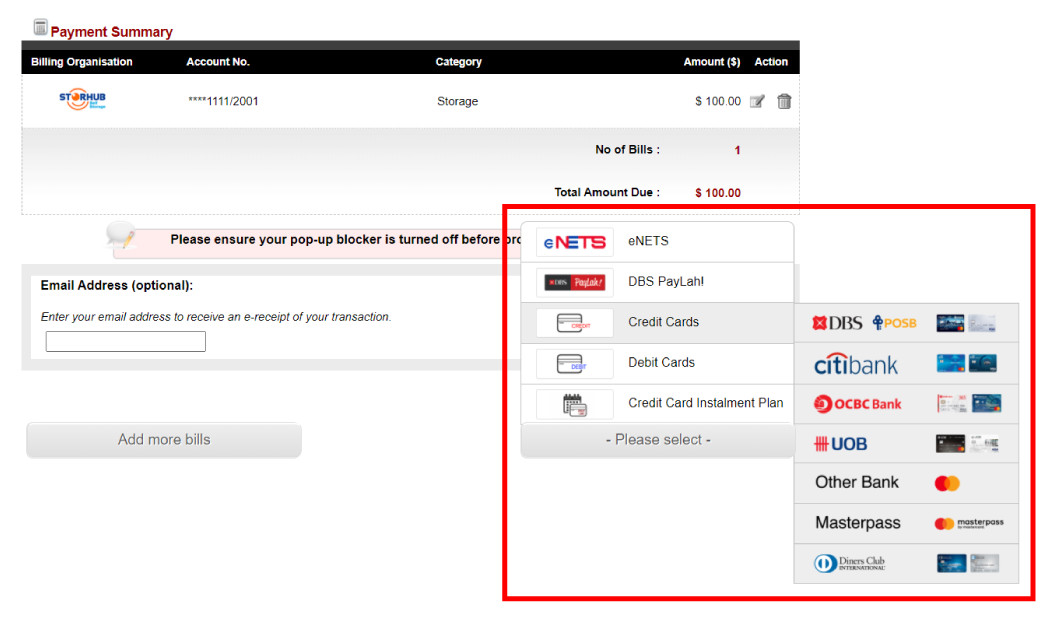
Task: Select the eNETS logo icon
Action: 574,242
